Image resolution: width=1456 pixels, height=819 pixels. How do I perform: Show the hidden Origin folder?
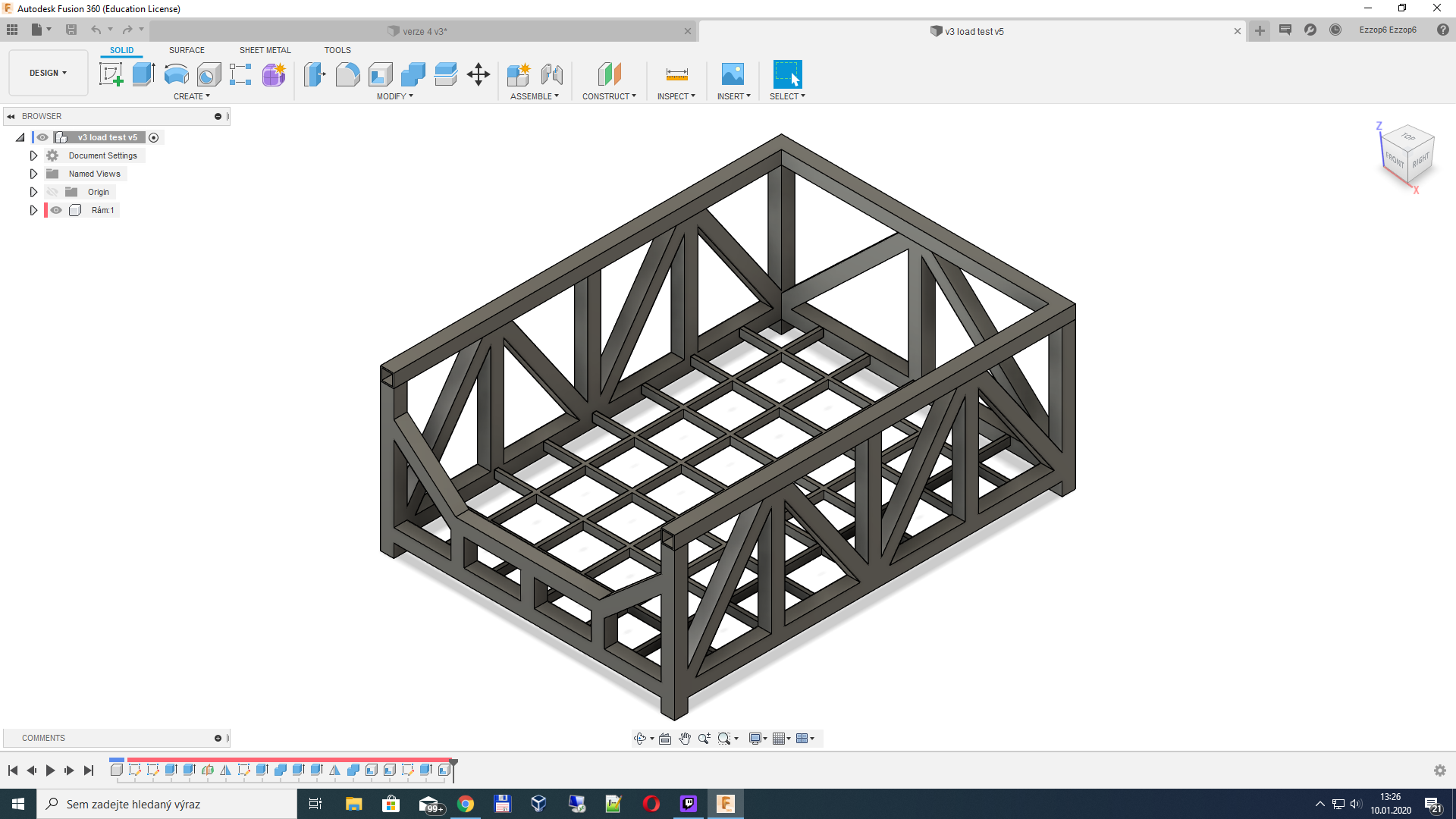(52, 192)
